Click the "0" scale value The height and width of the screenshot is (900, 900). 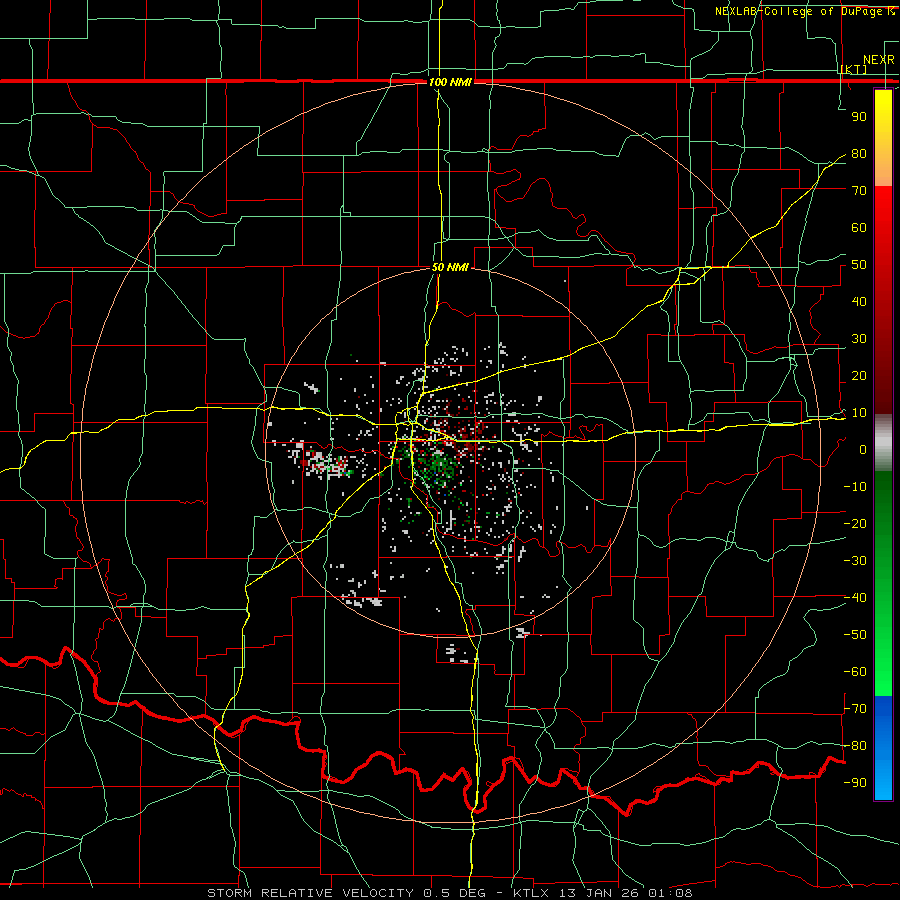point(863,450)
